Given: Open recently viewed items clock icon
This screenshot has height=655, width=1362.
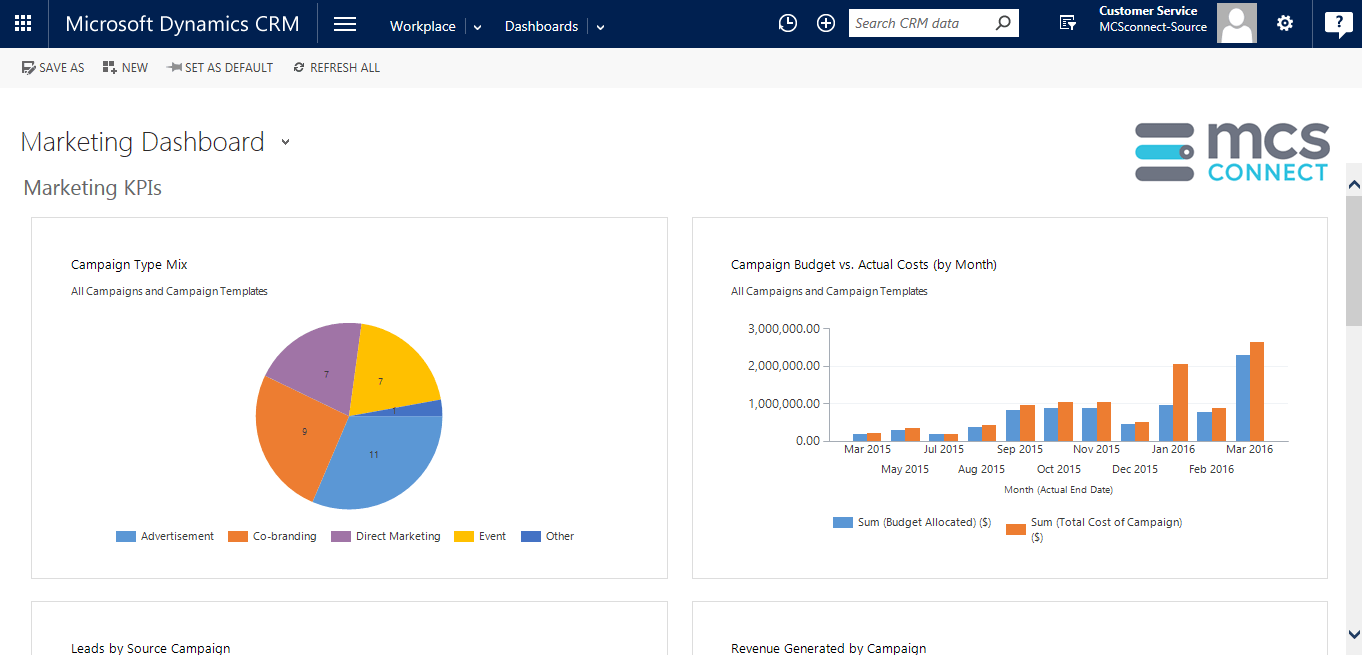Looking at the screenshot, I should point(788,24).
